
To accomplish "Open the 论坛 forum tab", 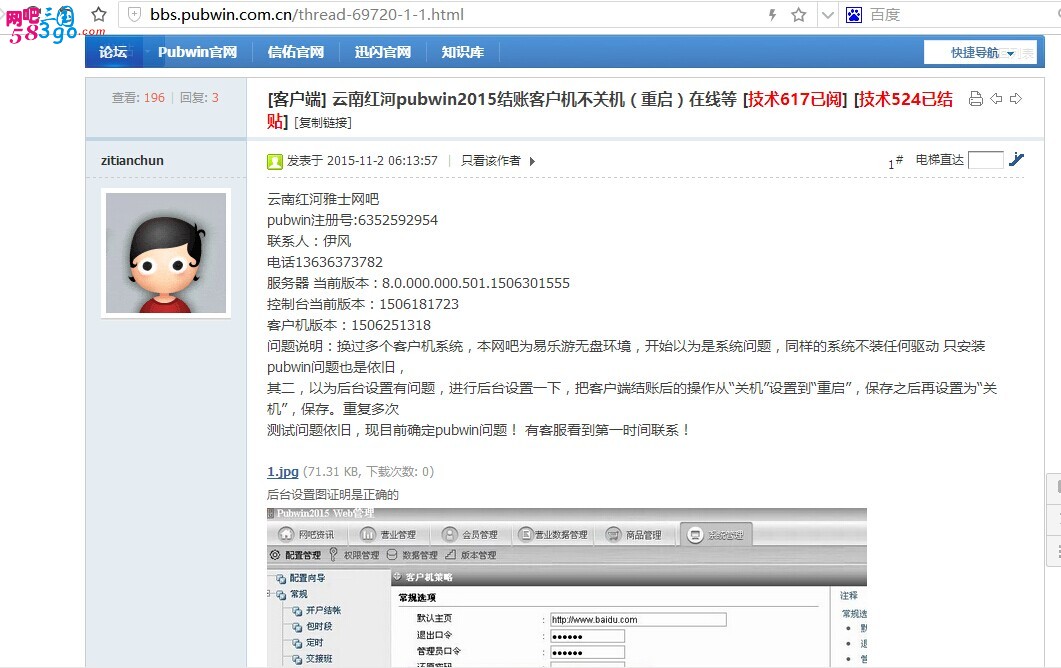I will (113, 52).
